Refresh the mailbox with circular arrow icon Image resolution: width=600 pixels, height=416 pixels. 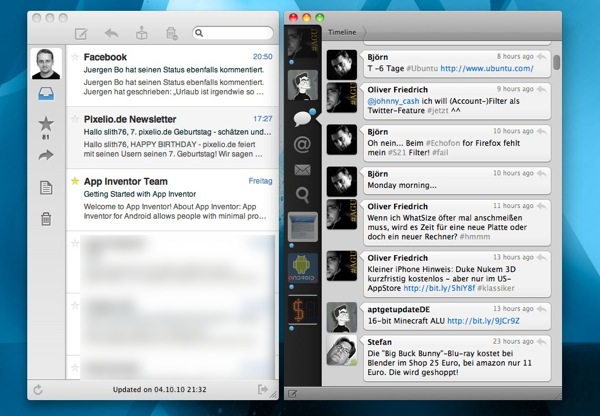point(38,390)
